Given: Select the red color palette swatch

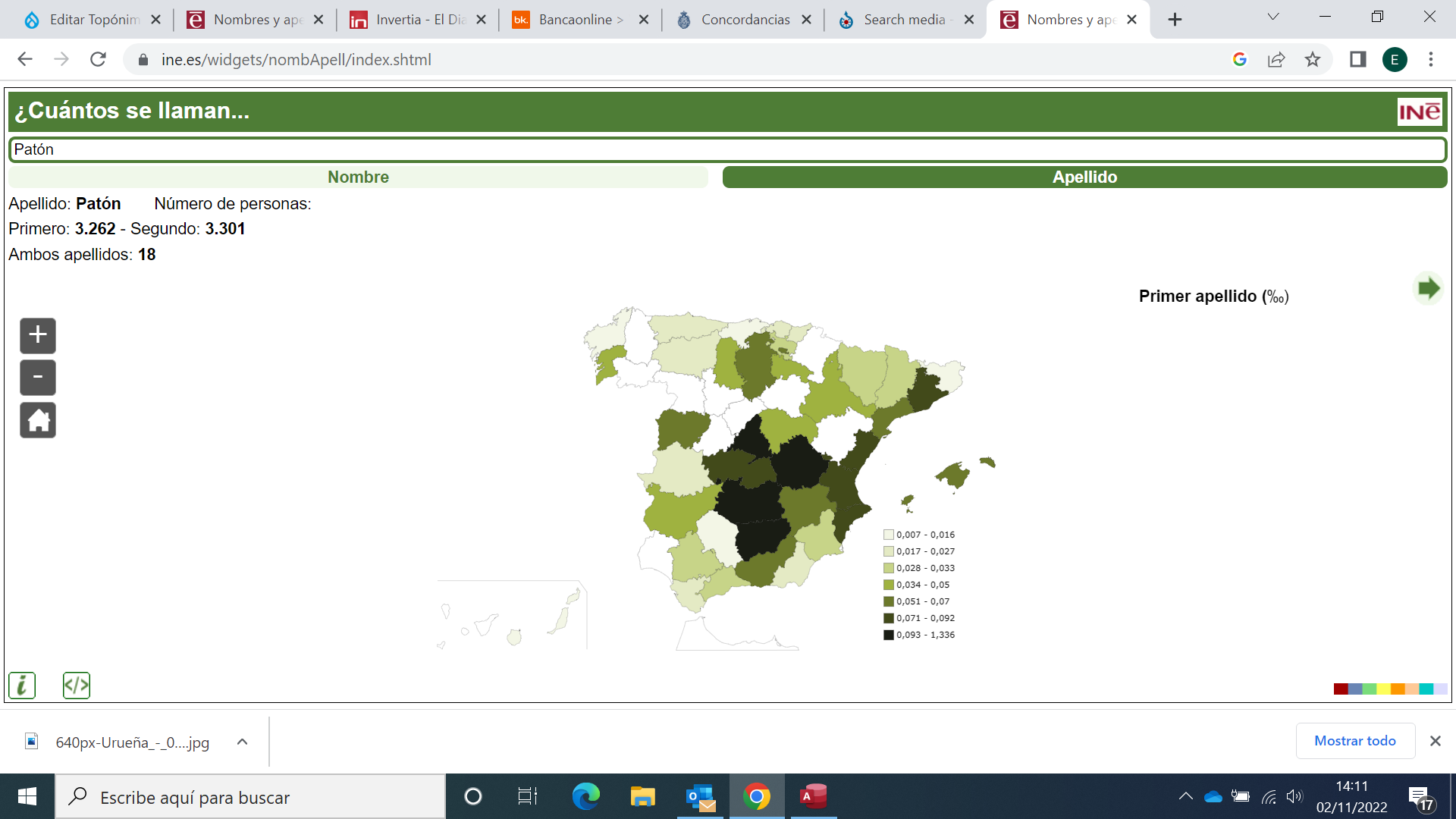Looking at the screenshot, I should (x=1340, y=689).
